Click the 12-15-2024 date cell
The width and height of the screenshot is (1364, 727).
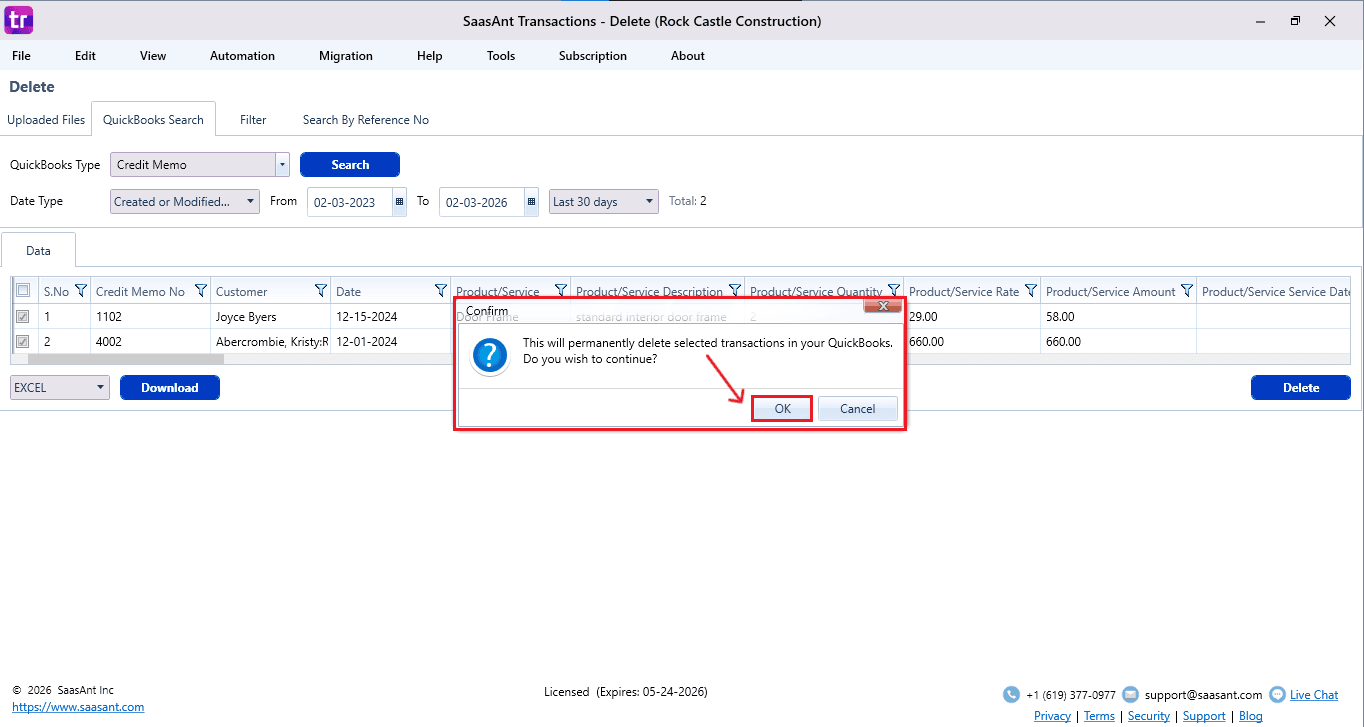[391, 317]
